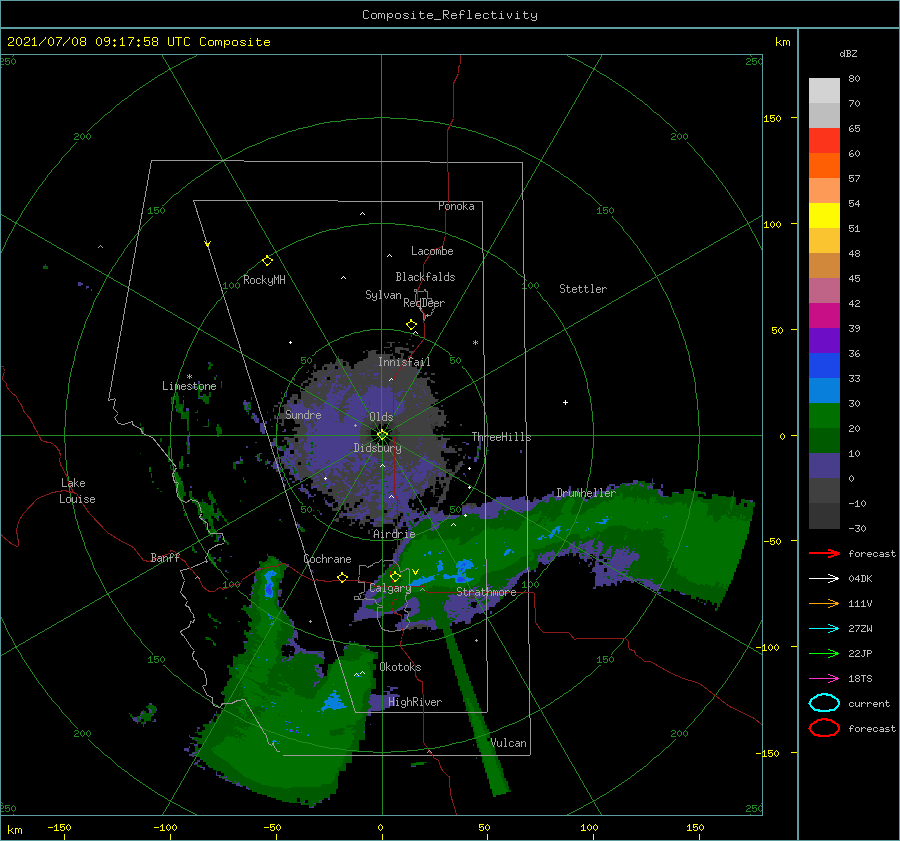
Task: Click the yellow diamond marker above RockyMH
Action: [x=267, y=261]
